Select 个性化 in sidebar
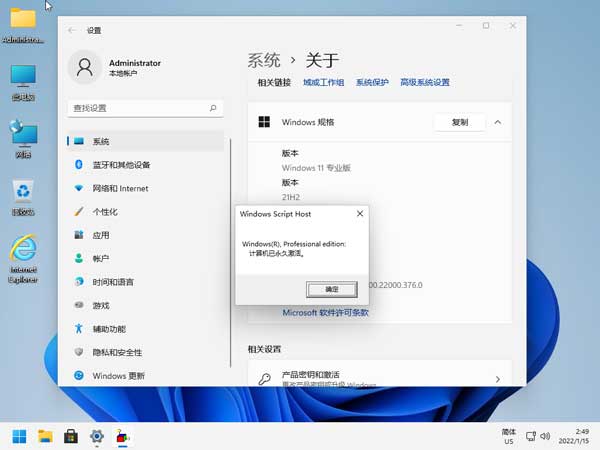 point(145,212)
